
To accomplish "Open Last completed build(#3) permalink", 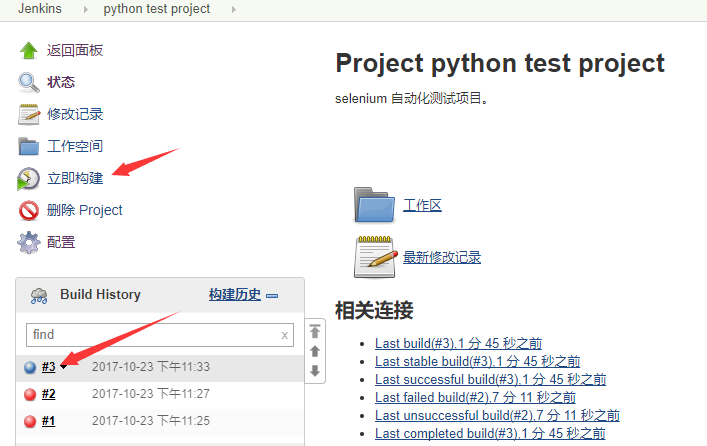I will pos(490,433).
